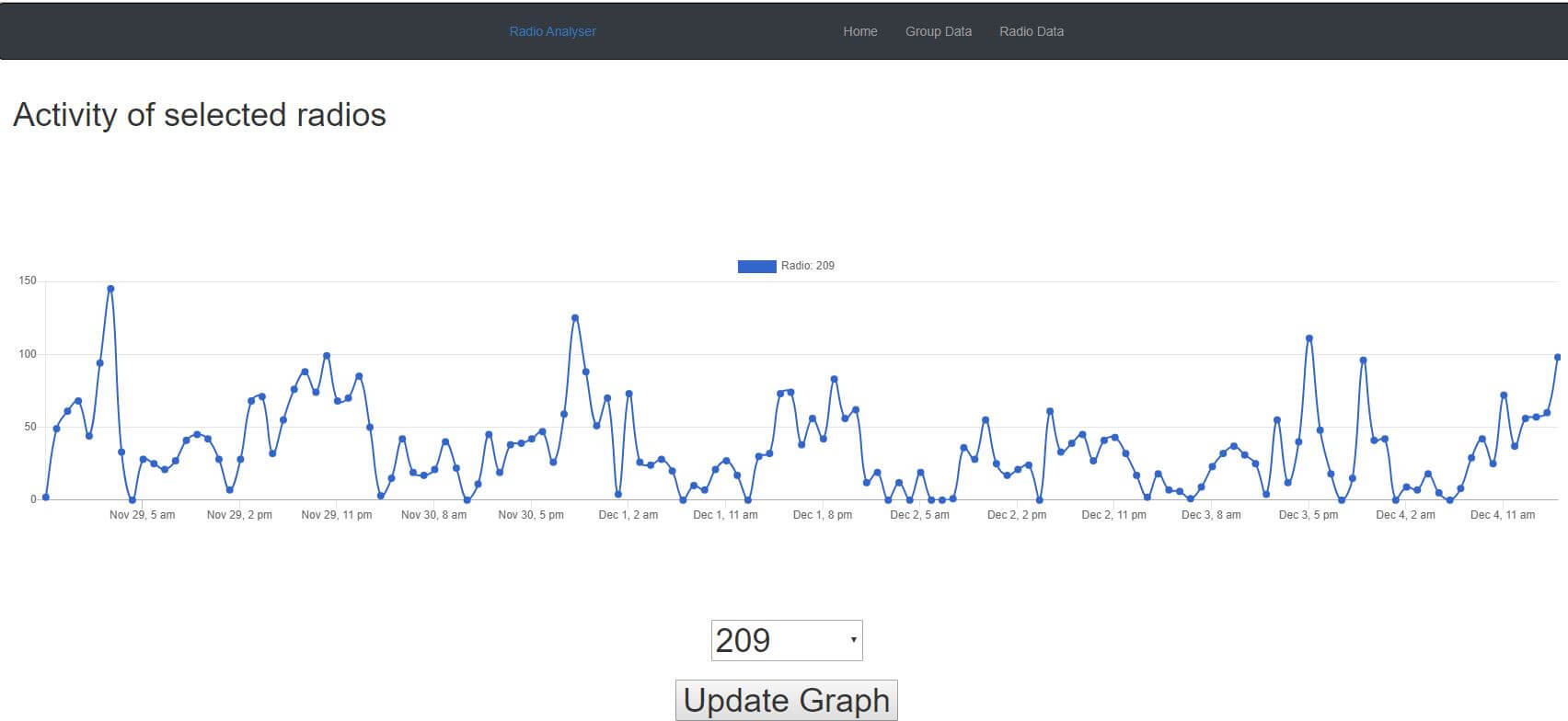Click the 'Dec 4, 11 am' axis label

pyautogui.click(x=1503, y=515)
